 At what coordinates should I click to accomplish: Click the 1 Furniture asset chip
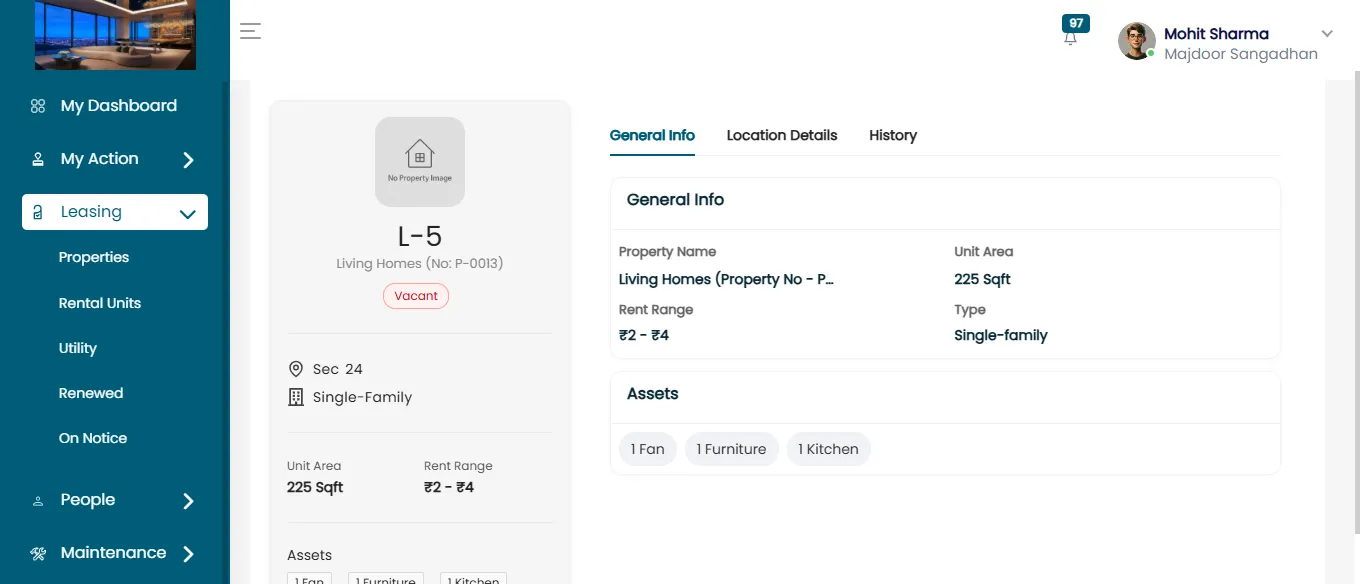(x=731, y=449)
